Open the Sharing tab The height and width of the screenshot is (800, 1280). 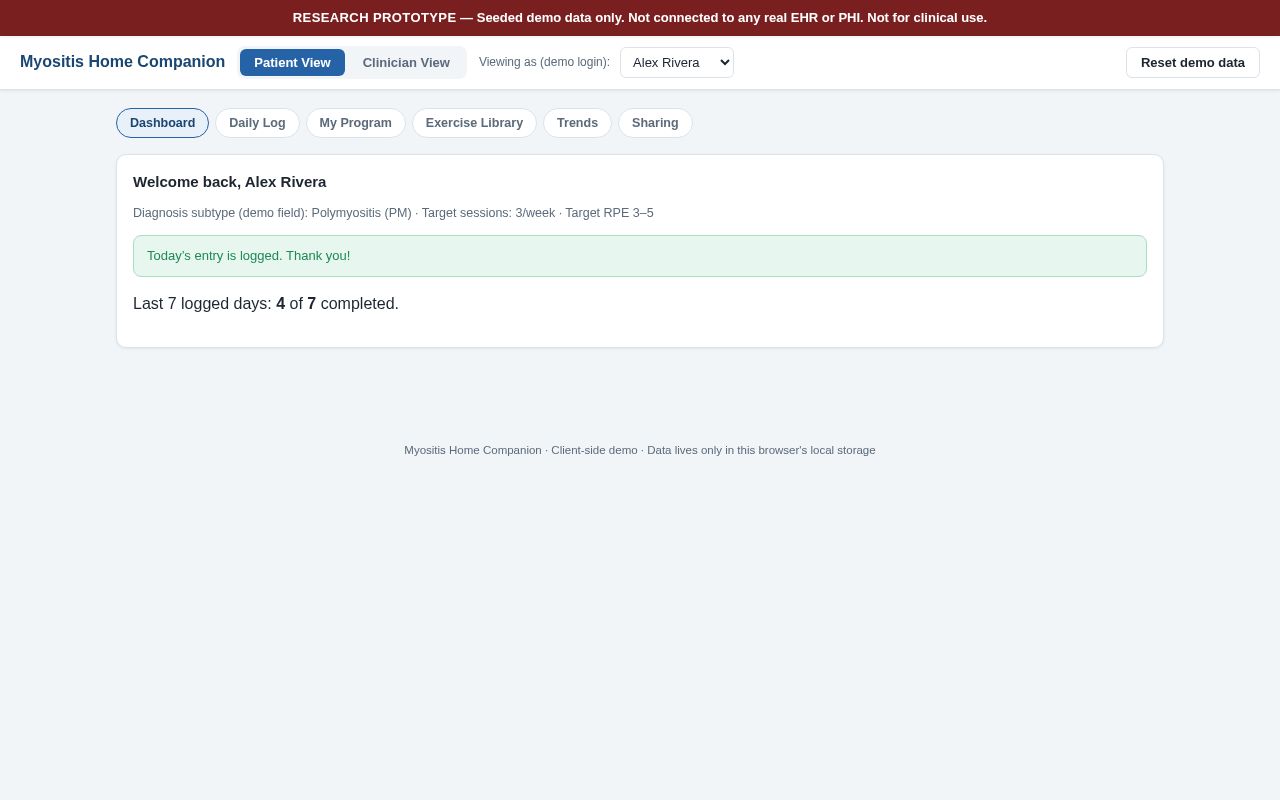coord(655,123)
